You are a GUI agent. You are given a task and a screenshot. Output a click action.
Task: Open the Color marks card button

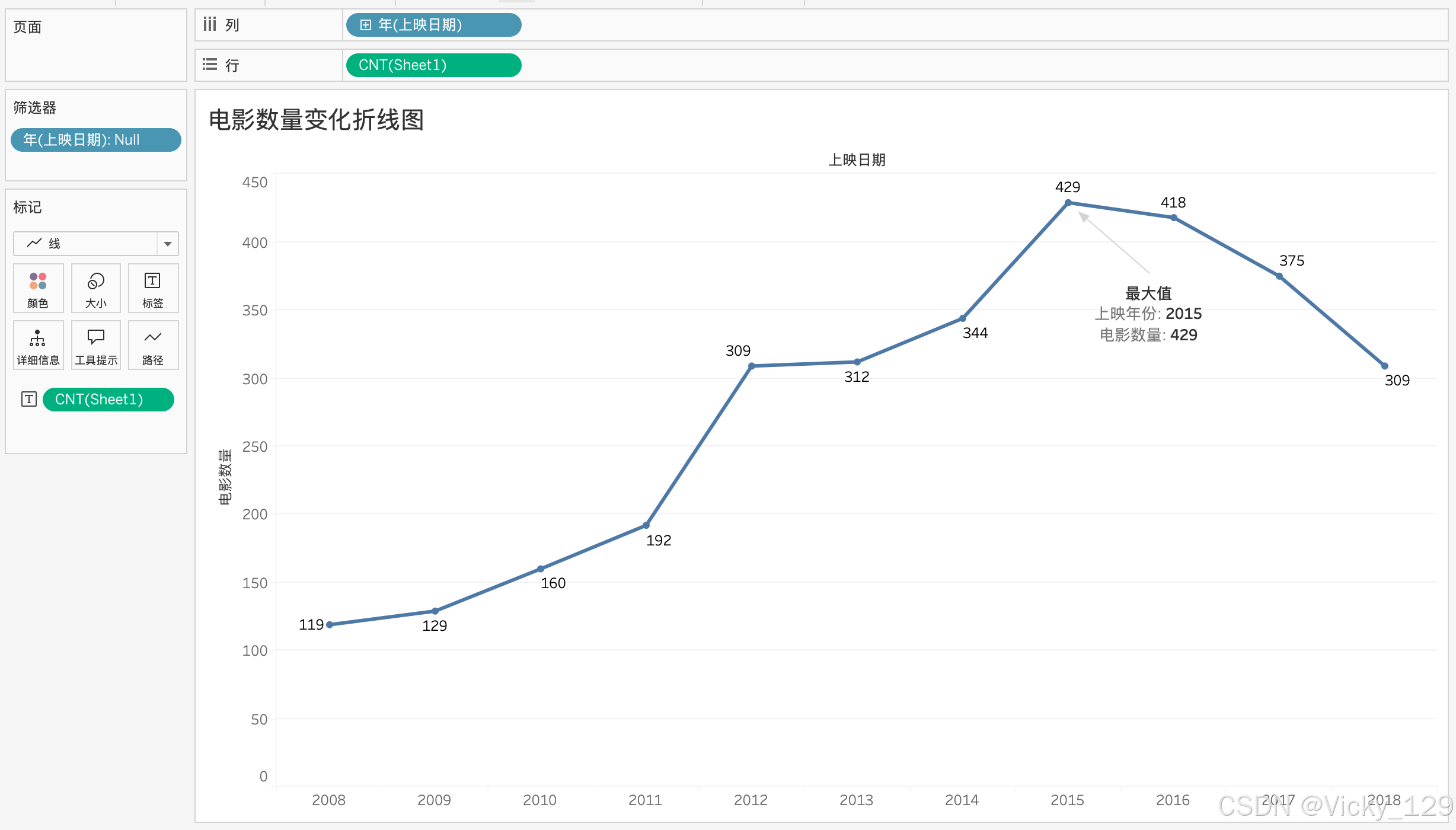[x=38, y=288]
